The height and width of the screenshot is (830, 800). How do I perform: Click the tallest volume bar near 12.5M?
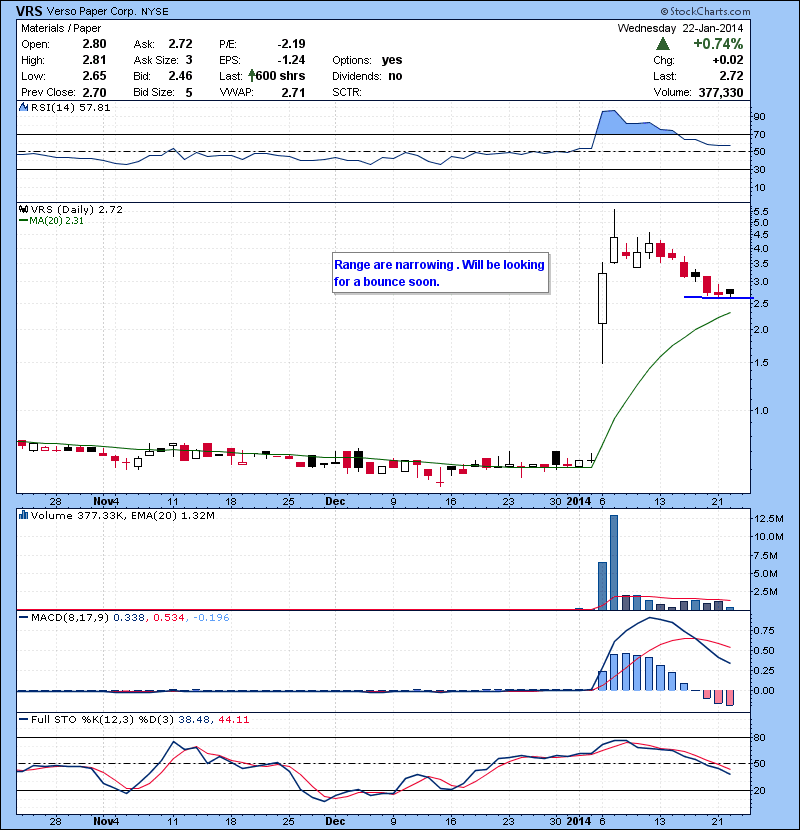coord(614,562)
